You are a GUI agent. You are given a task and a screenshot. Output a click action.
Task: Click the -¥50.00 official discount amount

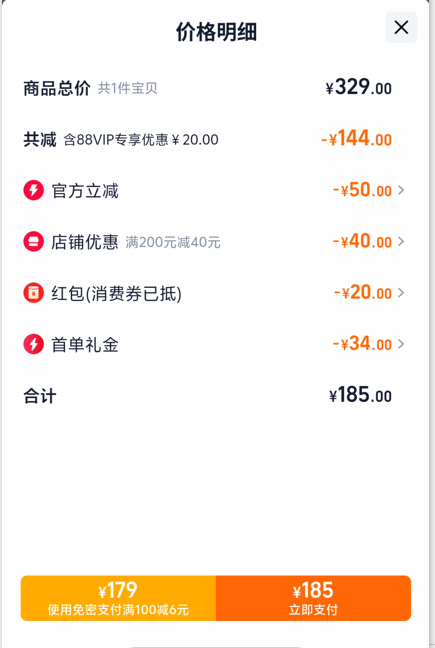tap(362, 190)
